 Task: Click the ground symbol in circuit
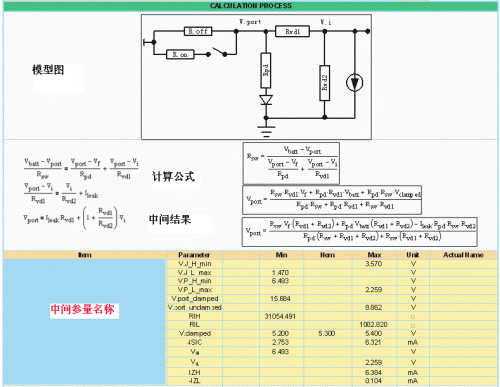(266, 131)
